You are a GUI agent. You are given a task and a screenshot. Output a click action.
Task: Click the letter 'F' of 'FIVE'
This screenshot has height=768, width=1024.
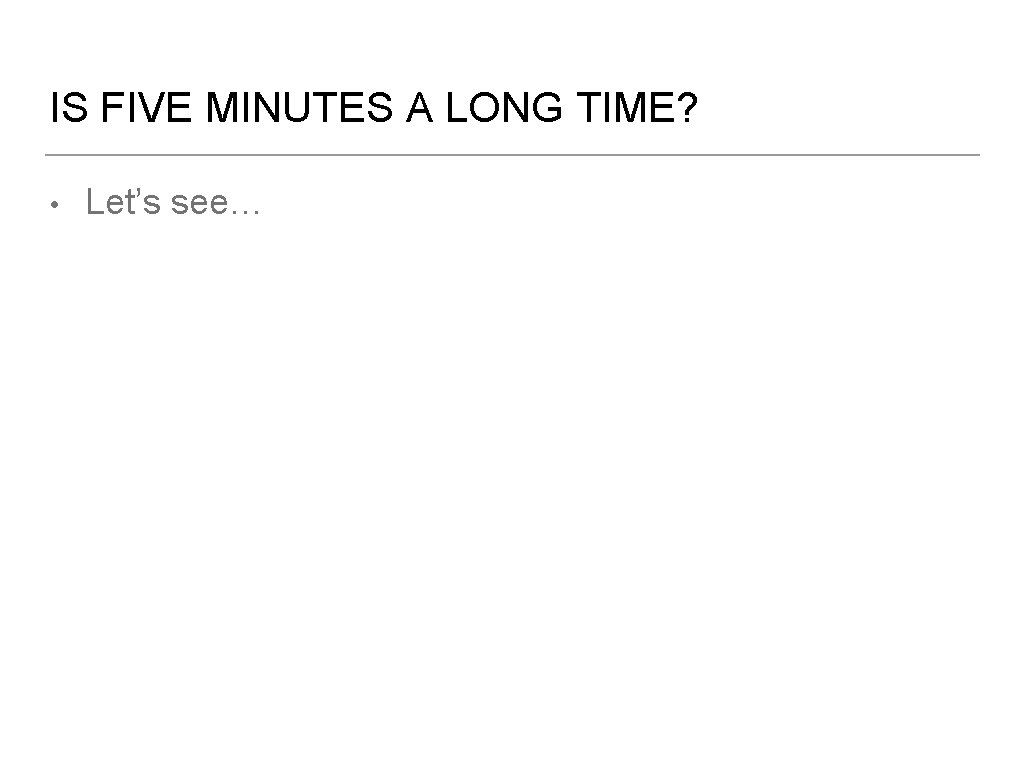pos(112,107)
